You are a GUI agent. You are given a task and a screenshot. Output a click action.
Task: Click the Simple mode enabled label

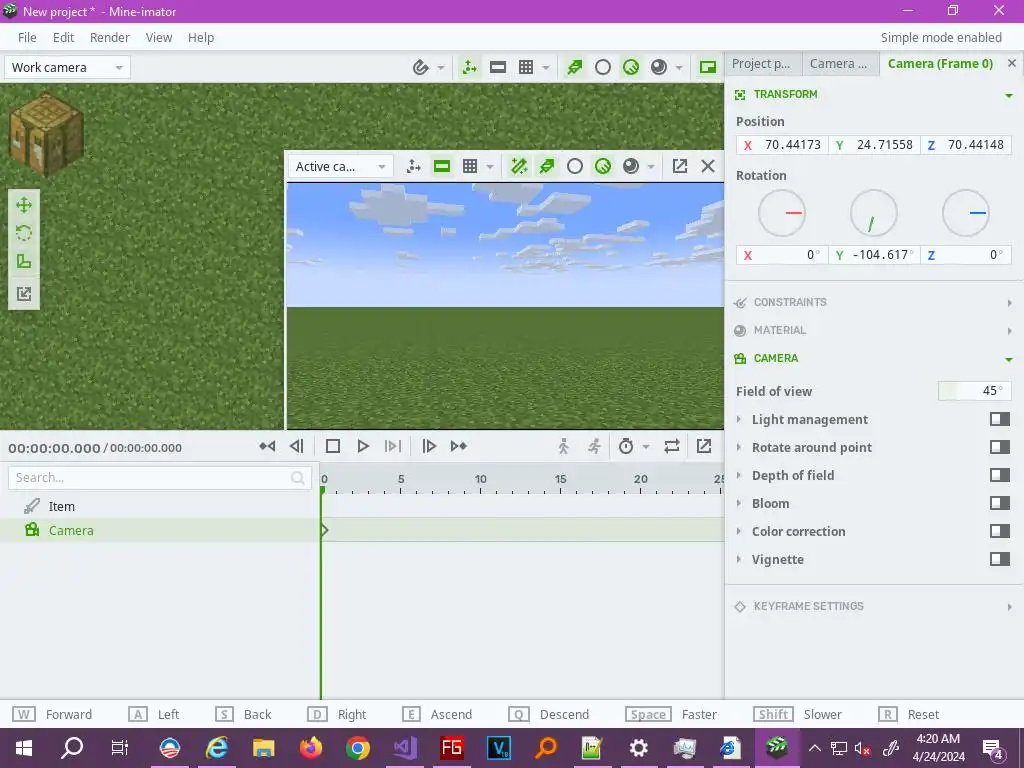[x=941, y=37]
